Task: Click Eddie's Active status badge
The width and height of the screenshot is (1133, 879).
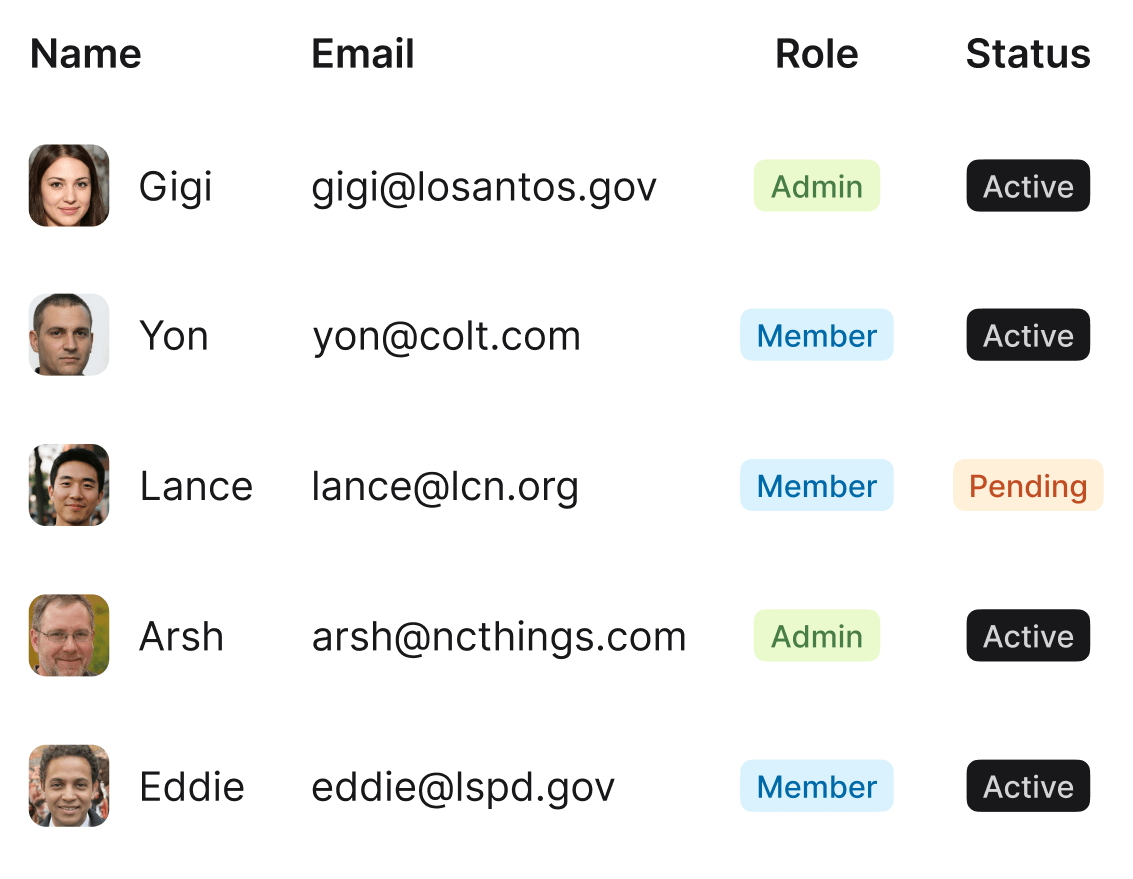Action: pos(1028,786)
